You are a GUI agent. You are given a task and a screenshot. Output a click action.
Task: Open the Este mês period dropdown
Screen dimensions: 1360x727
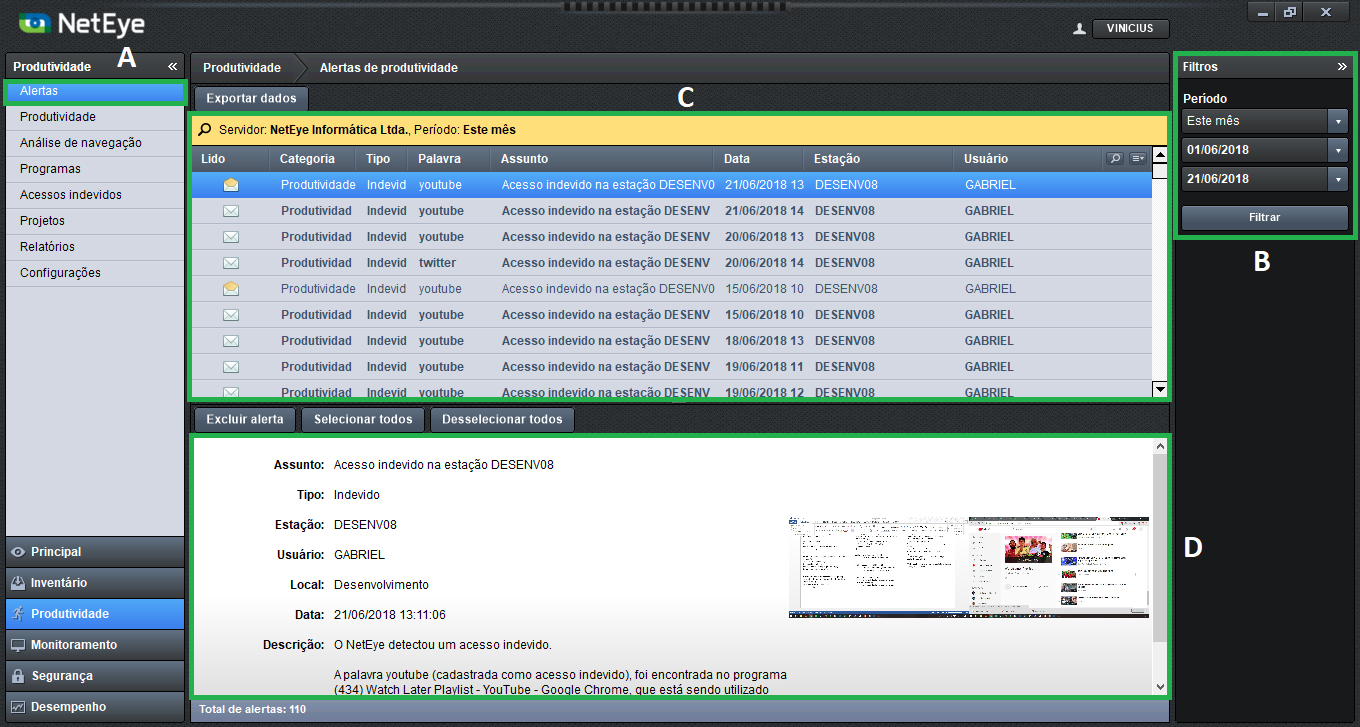[1338, 121]
